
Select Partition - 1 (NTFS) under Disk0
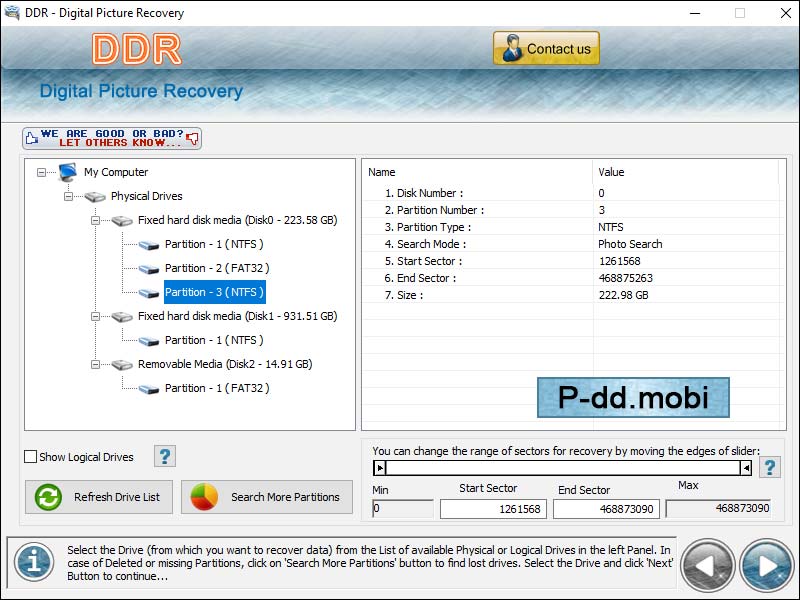tap(214, 244)
